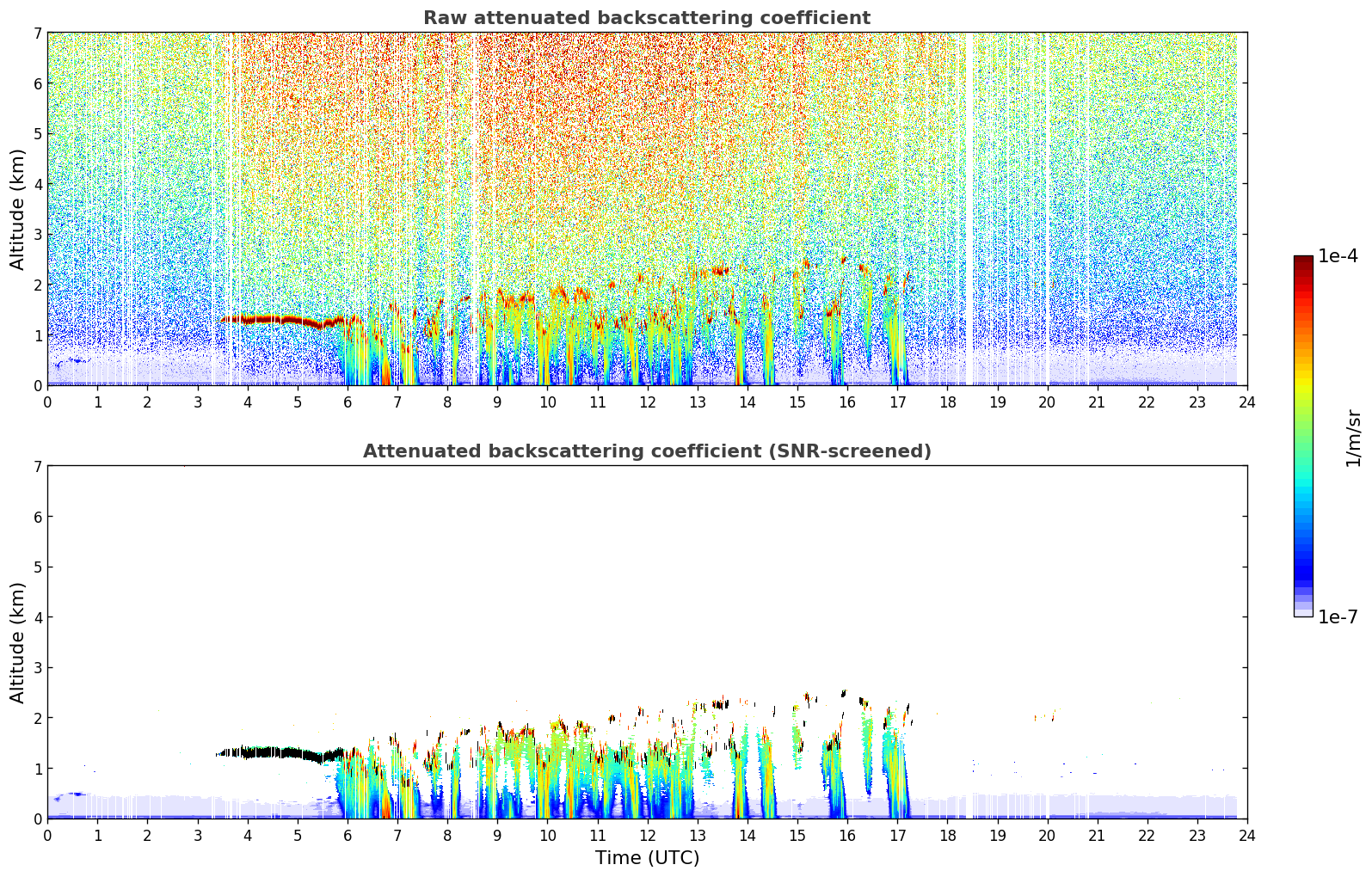Click the red cloud layer near 4 UTC in the raw plot
1372x877 pixels.
tap(258, 320)
